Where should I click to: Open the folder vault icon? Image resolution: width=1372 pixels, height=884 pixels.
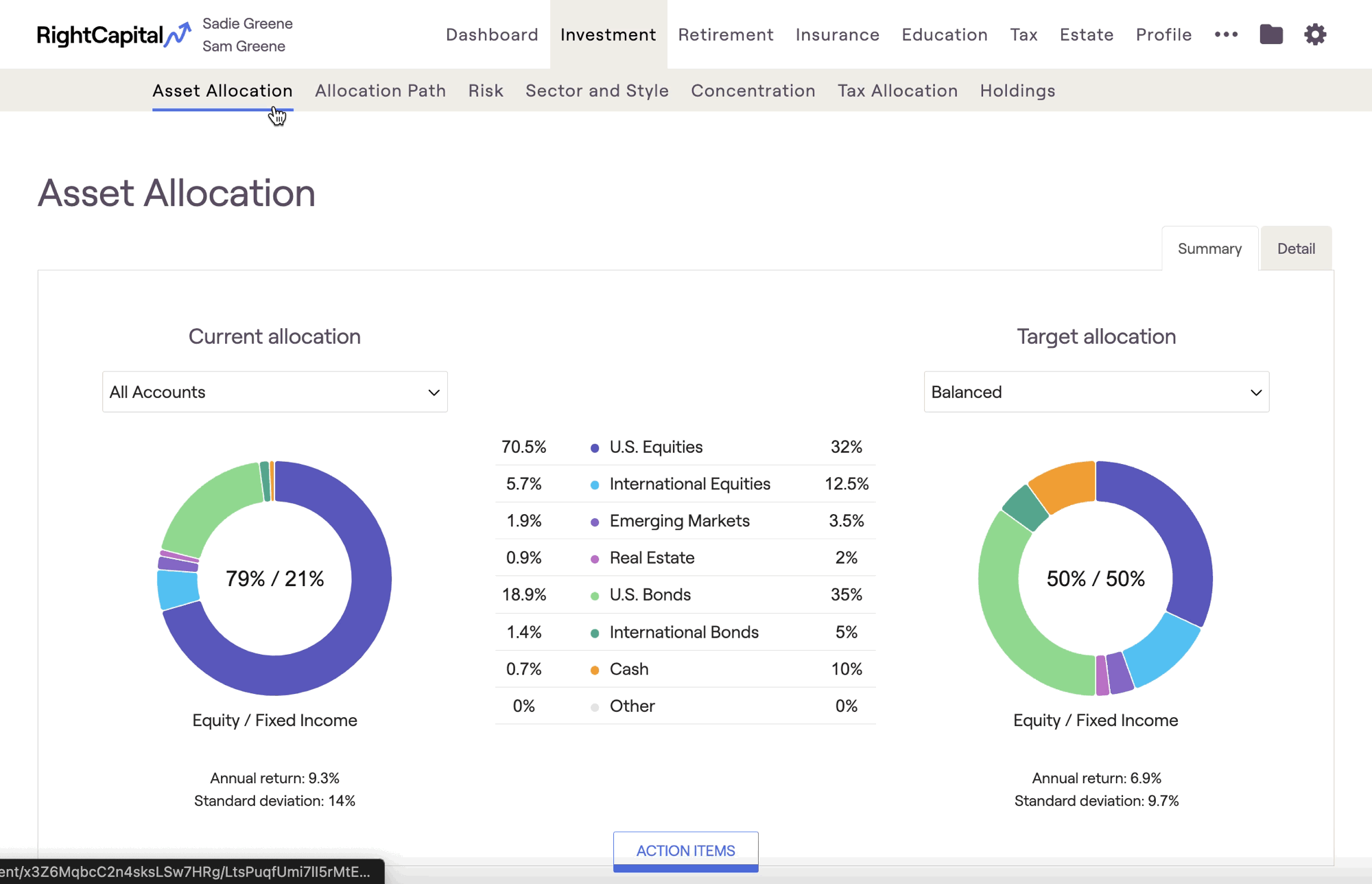pyautogui.click(x=1270, y=34)
